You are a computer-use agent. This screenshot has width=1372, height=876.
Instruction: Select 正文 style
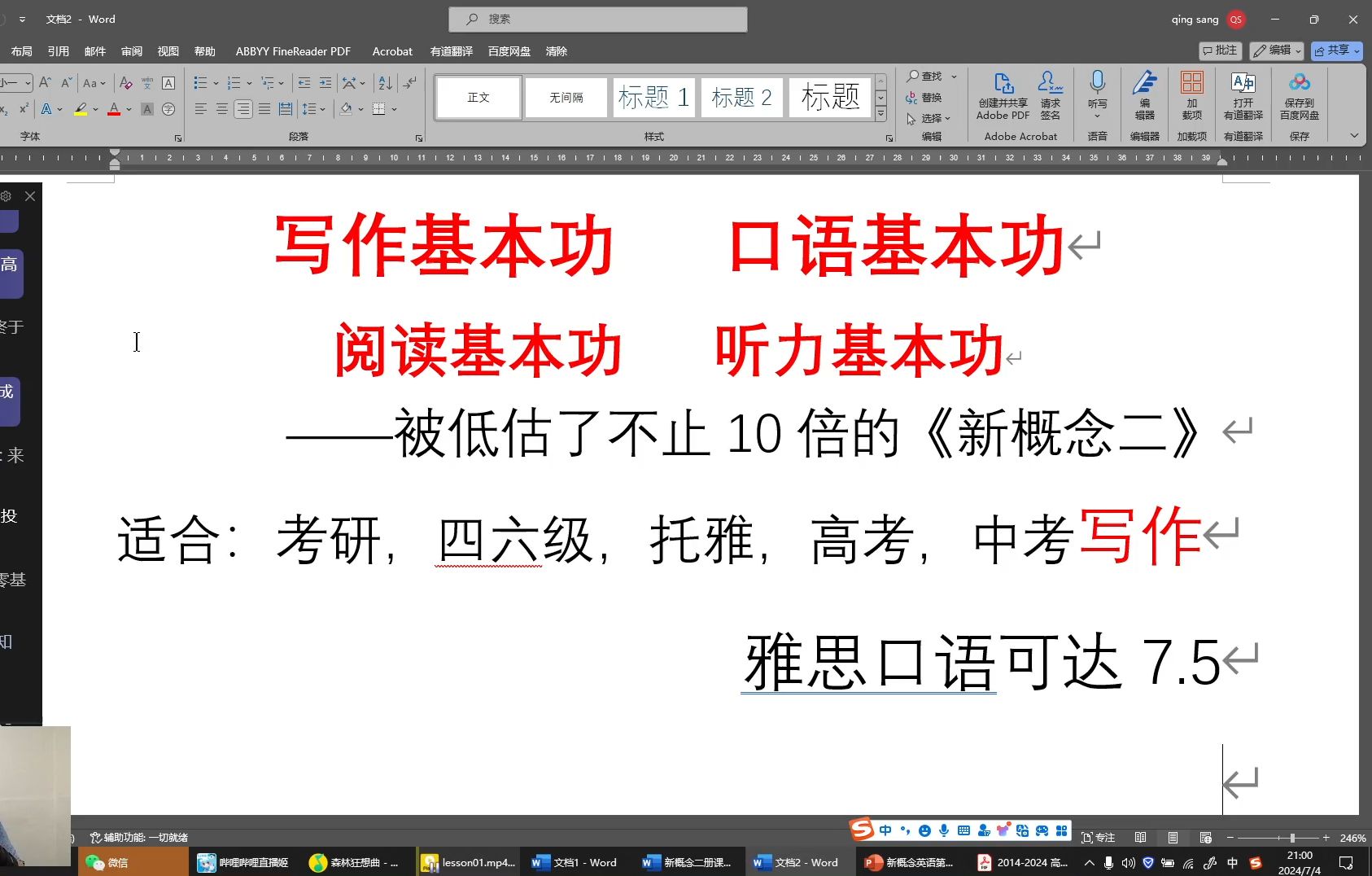478,98
